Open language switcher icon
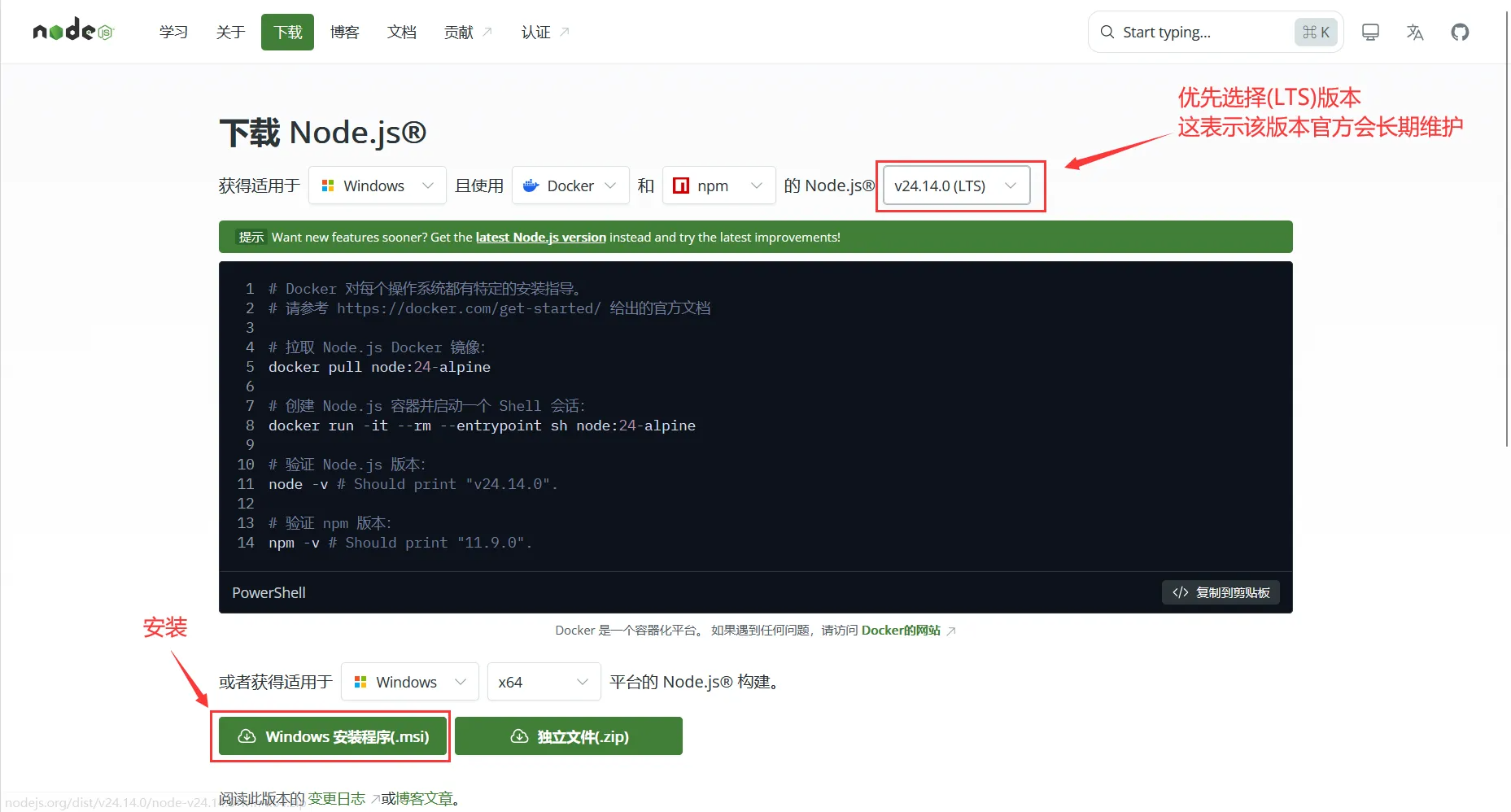Screen dimensions: 1511x812 click(1415, 33)
